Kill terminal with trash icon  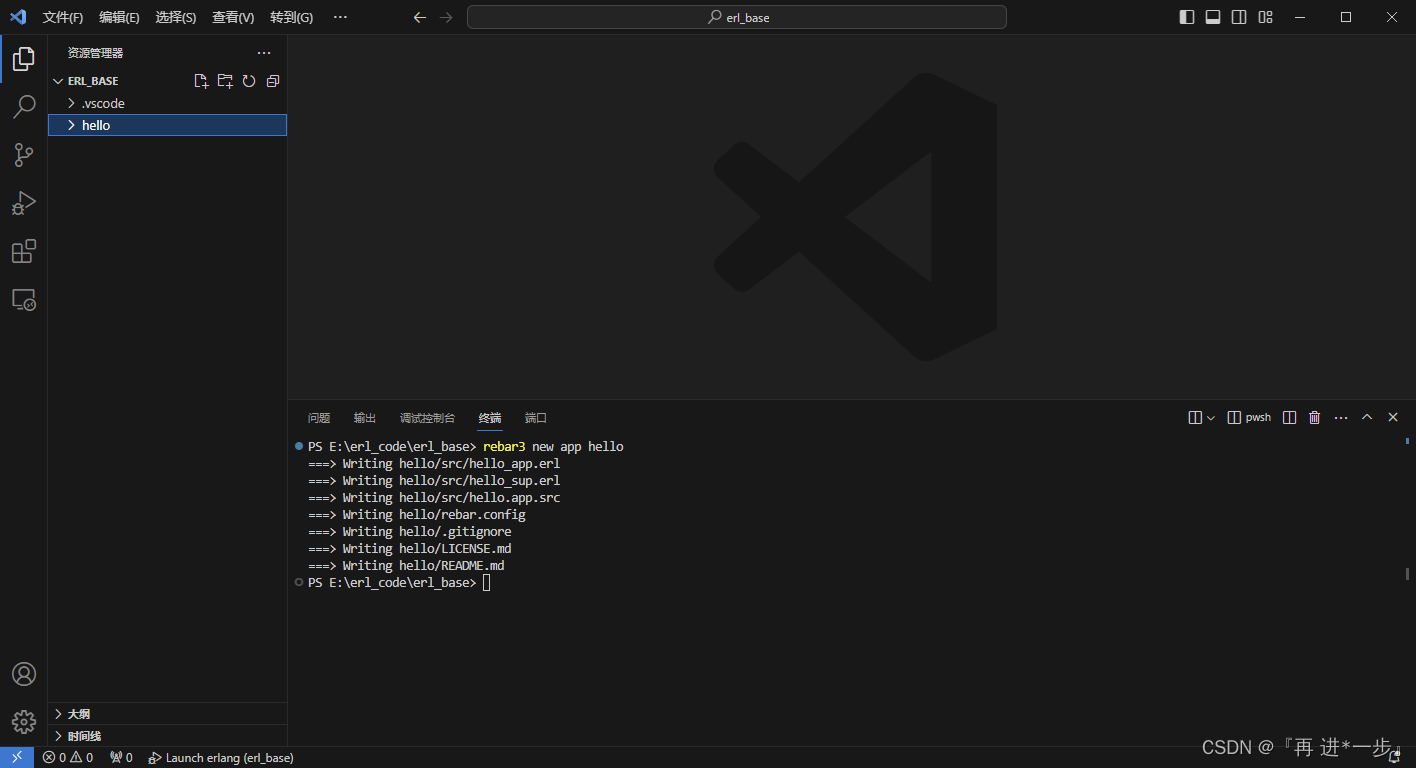[x=1315, y=418]
